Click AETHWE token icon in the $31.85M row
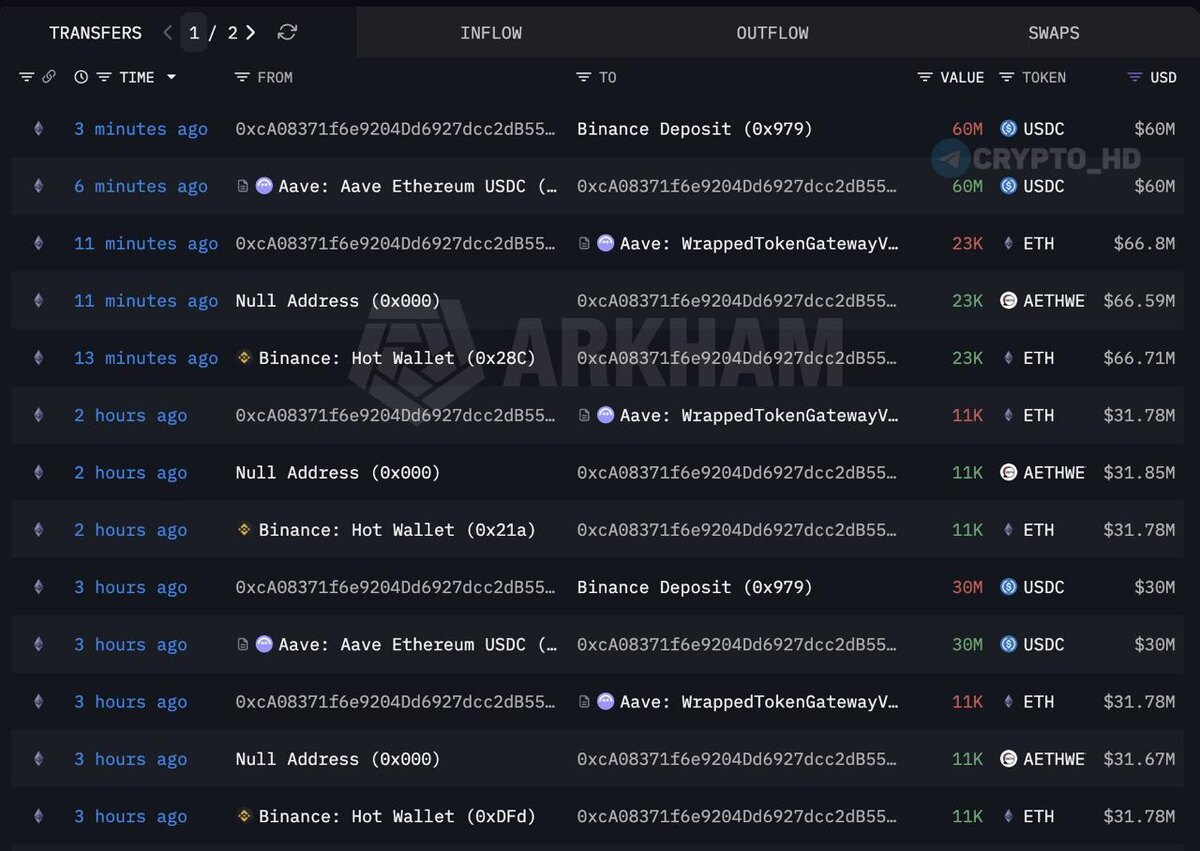Viewport: 1200px width, 851px height. point(1008,473)
